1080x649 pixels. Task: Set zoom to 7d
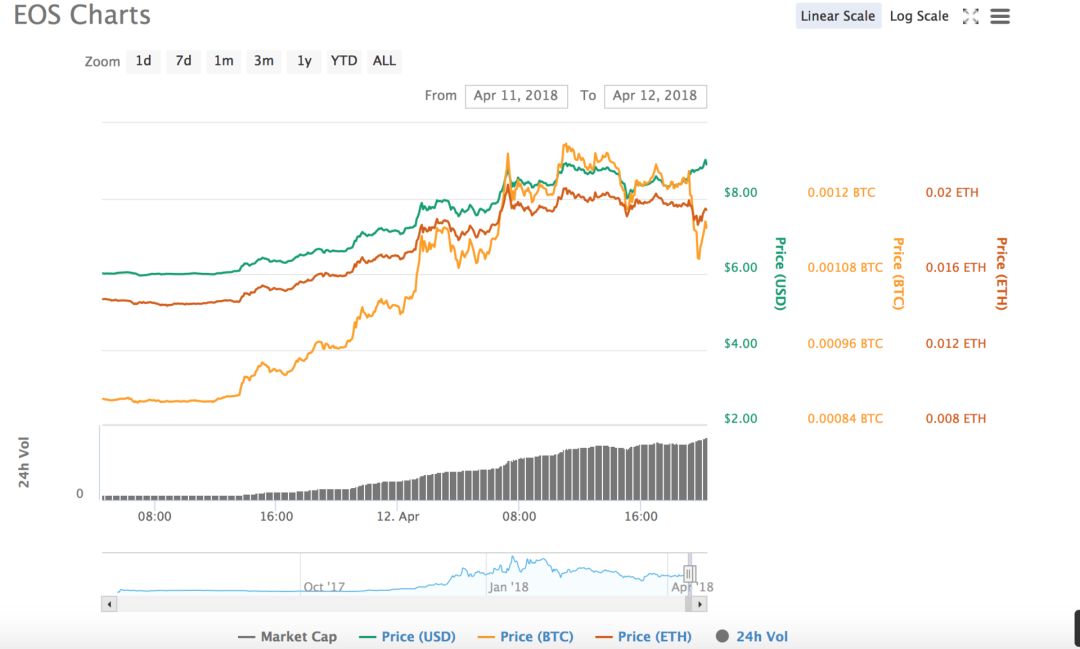coord(183,61)
